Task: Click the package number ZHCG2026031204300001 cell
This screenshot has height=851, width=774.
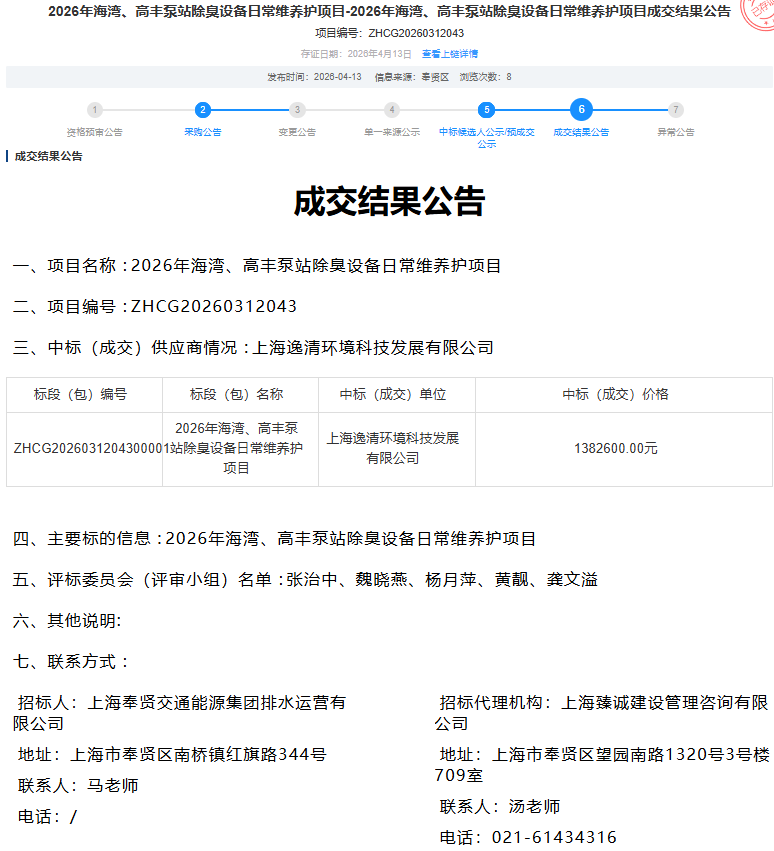Action: [84, 449]
